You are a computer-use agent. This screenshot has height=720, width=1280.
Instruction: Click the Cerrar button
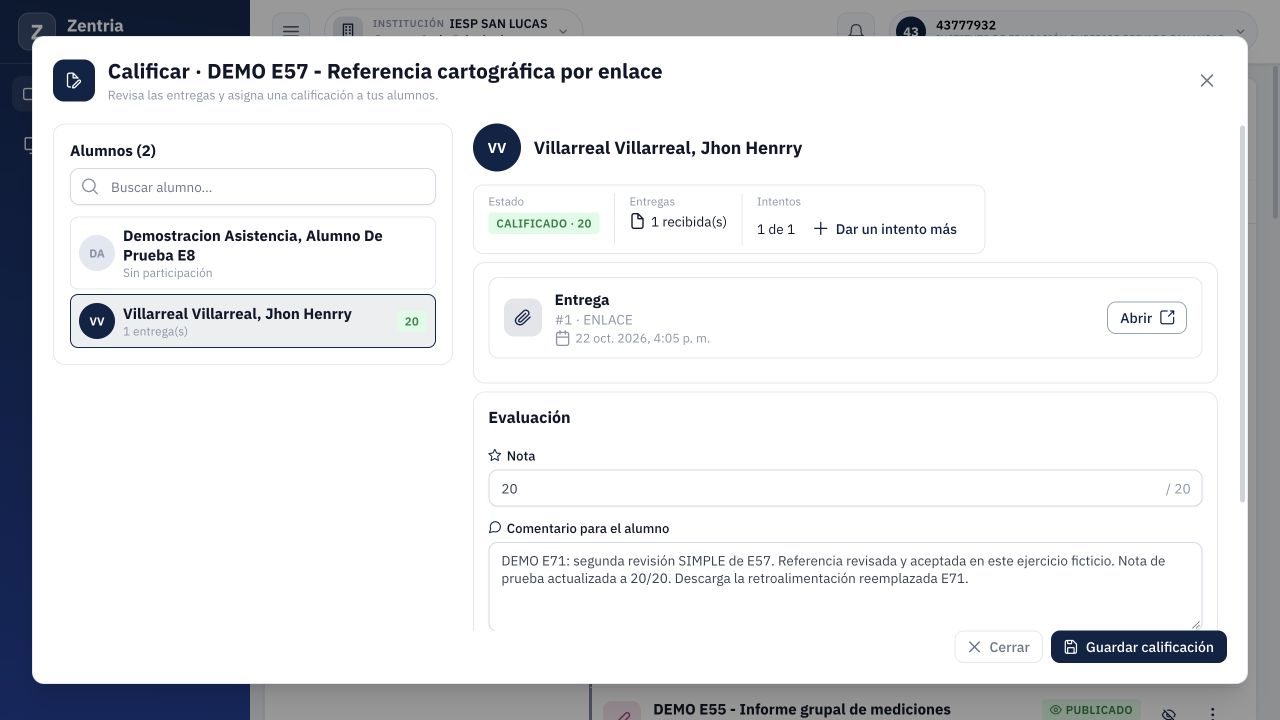(998, 647)
